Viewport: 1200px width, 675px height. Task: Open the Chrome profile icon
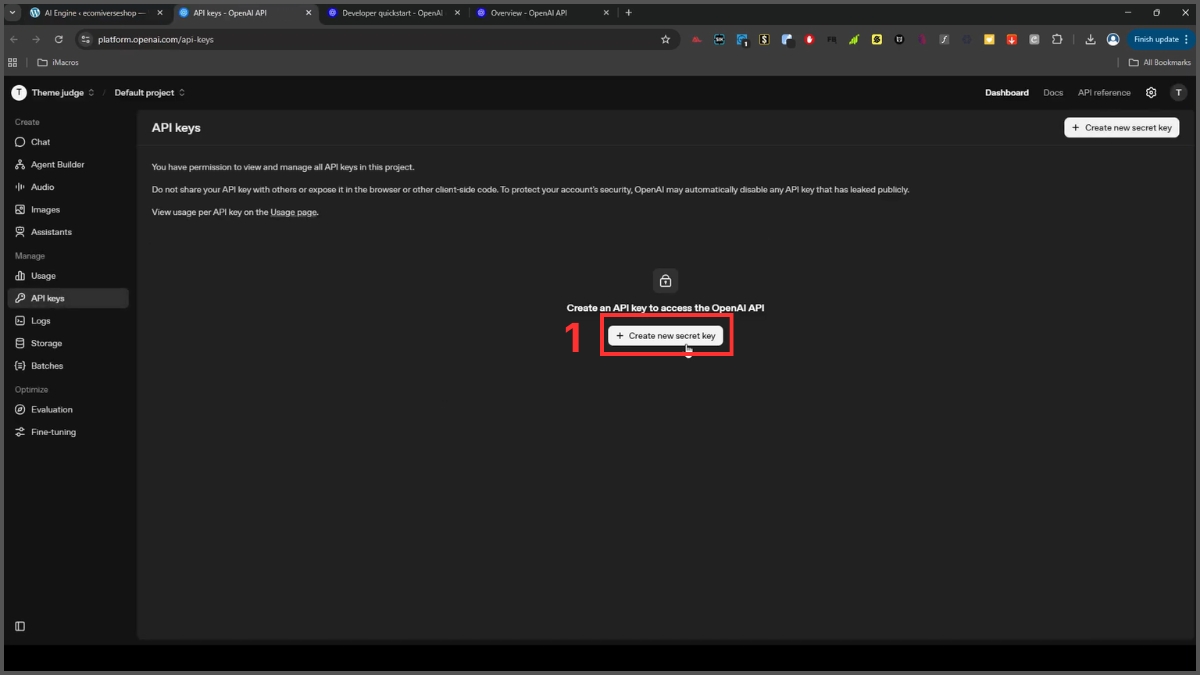click(x=1113, y=39)
